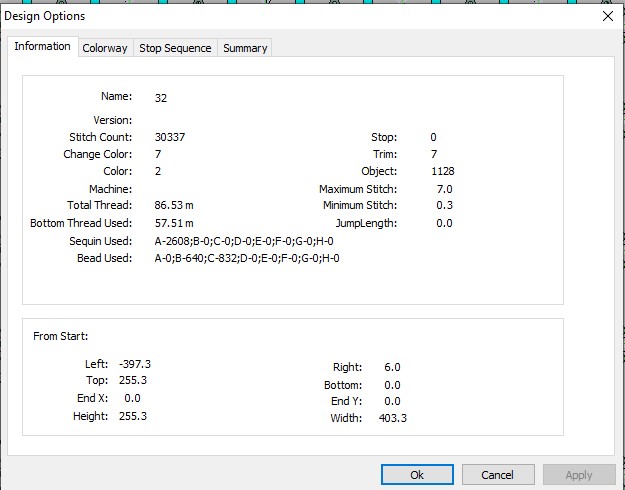The image size is (625, 490).
Task: Confirm with the Ok button
Action: tap(417, 474)
